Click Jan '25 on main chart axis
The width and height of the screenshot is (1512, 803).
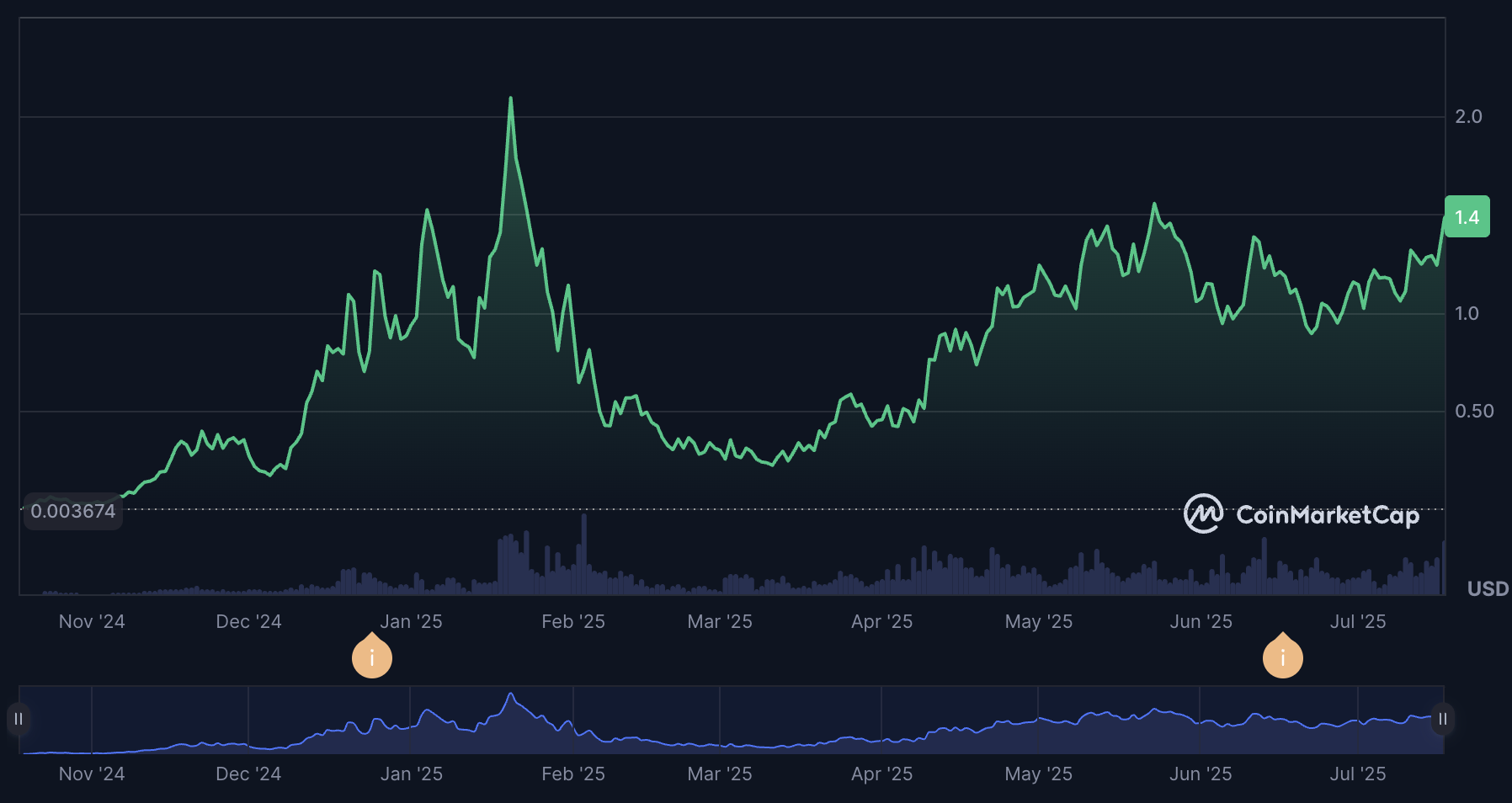411,621
